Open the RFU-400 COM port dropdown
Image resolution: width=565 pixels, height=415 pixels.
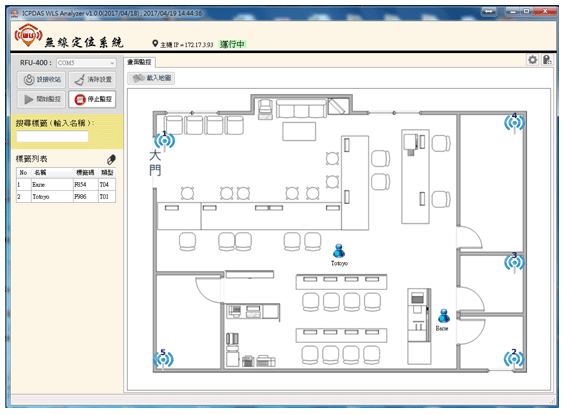(86, 63)
